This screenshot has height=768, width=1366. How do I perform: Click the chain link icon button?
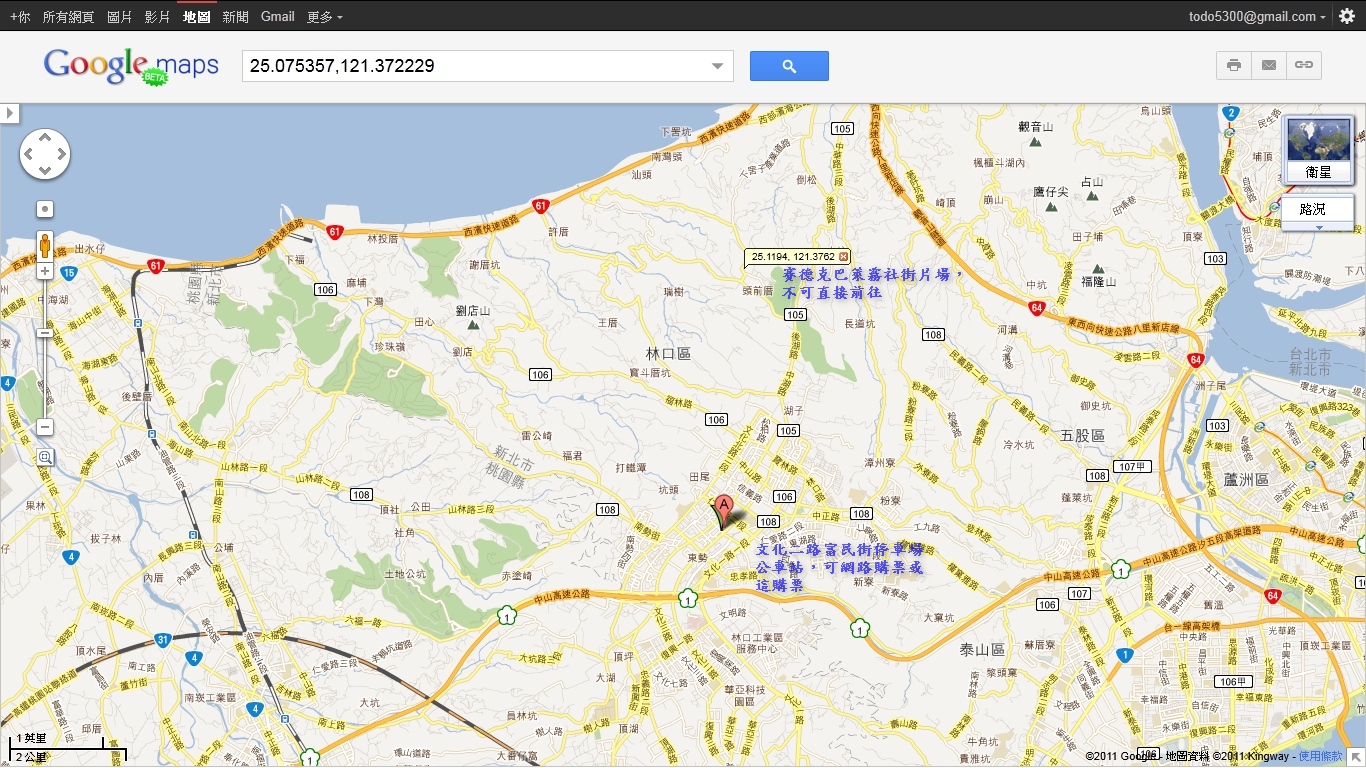pos(1304,65)
